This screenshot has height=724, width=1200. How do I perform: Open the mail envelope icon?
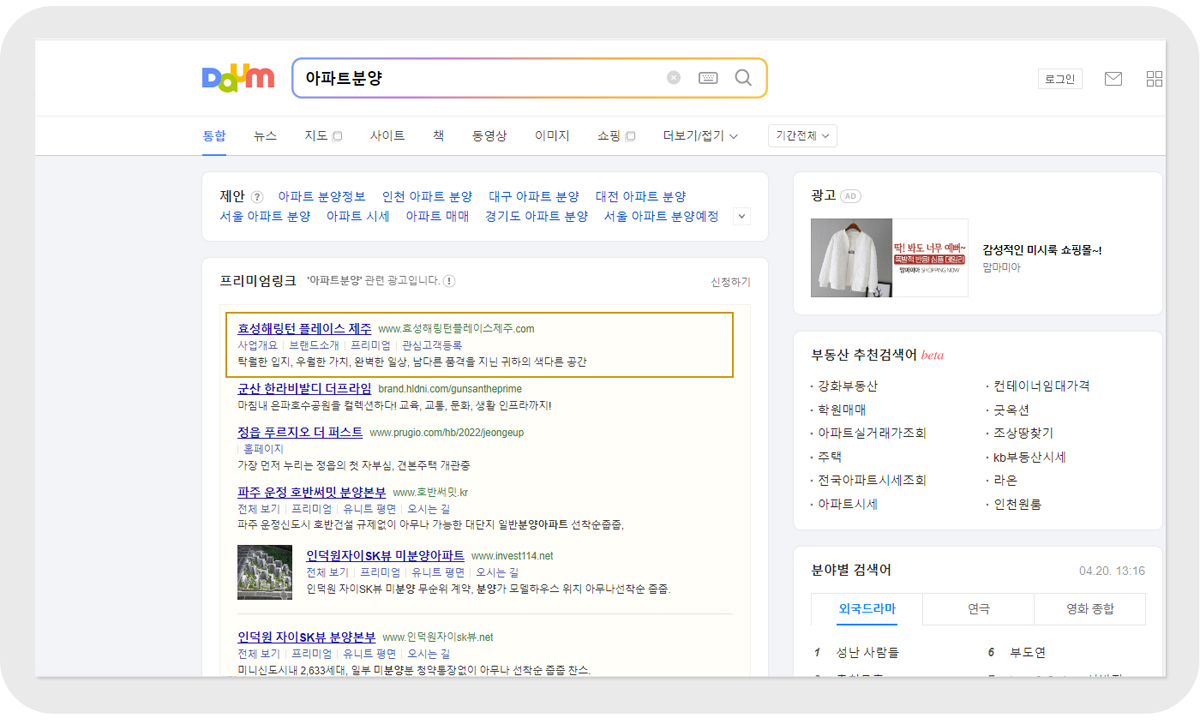[1113, 79]
